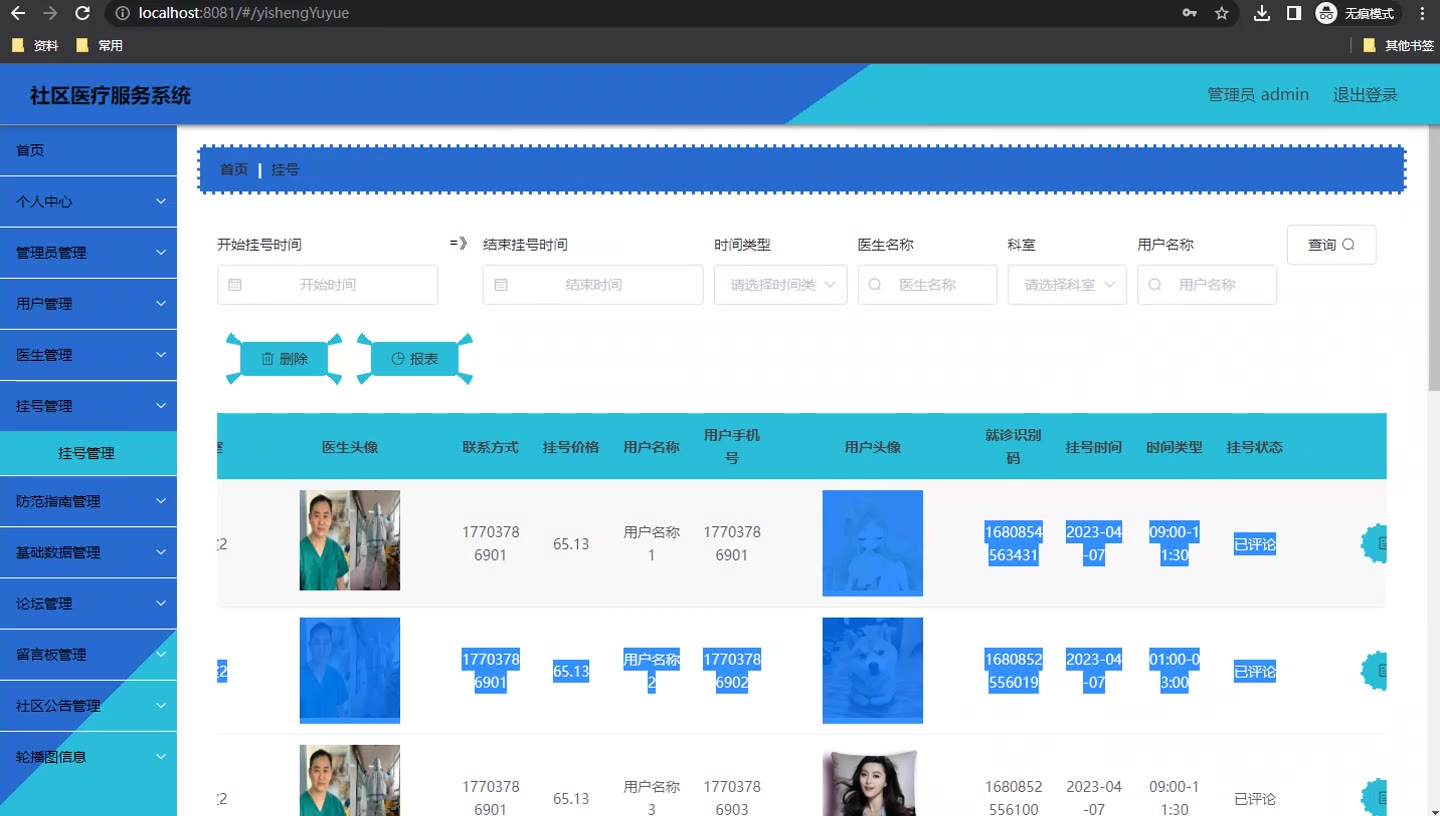The width and height of the screenshot is (1440, 816).
Task: Collapse the 挂号管理 sidebar menu
Action: tap(88, 406)
